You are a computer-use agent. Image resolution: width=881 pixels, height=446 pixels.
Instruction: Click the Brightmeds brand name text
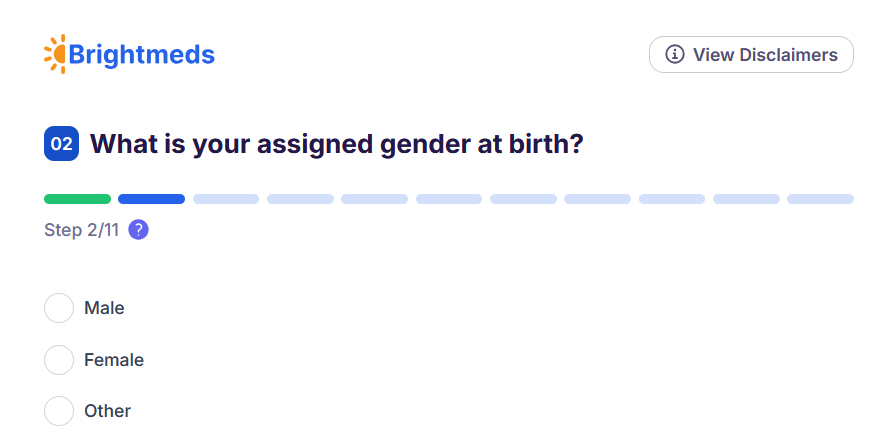[x=141, y=55]
